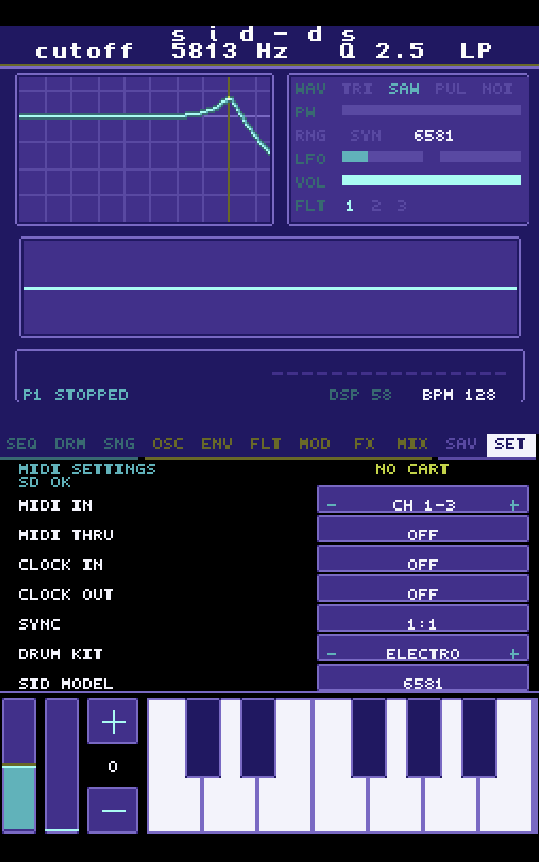The image size is (539, 862).
Task: Lower the octave with the minus button
Action: pos(112,810)
